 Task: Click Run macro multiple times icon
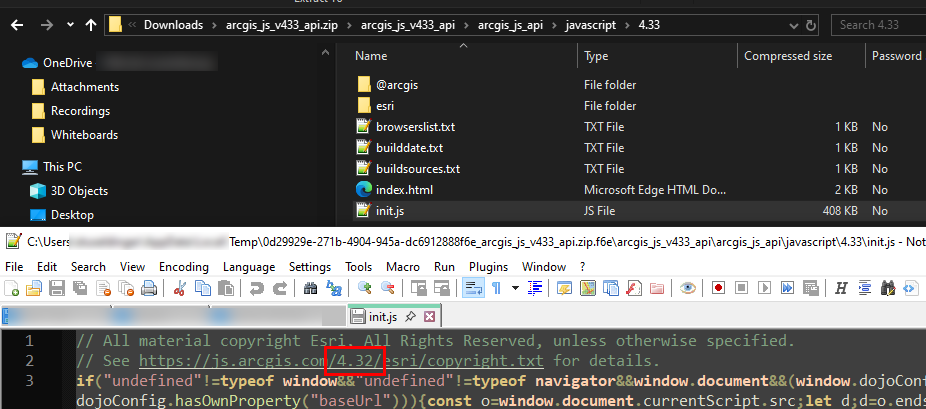coord(788,288)
